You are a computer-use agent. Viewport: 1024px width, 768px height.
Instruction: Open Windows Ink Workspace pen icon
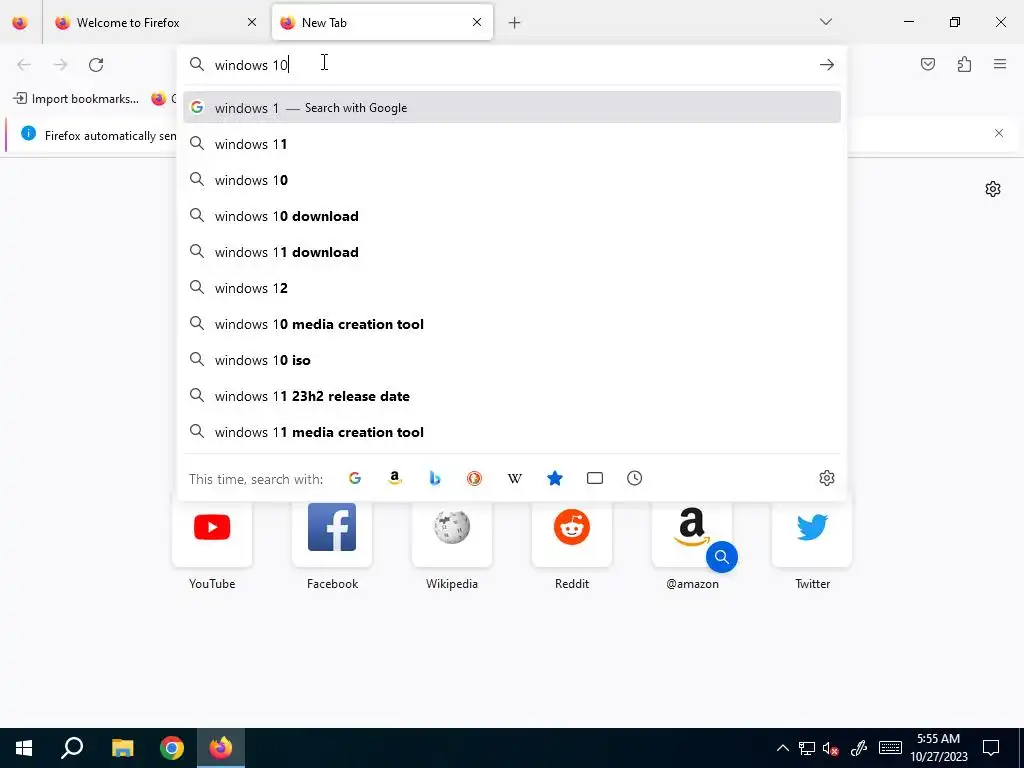[x=859, y=748]
